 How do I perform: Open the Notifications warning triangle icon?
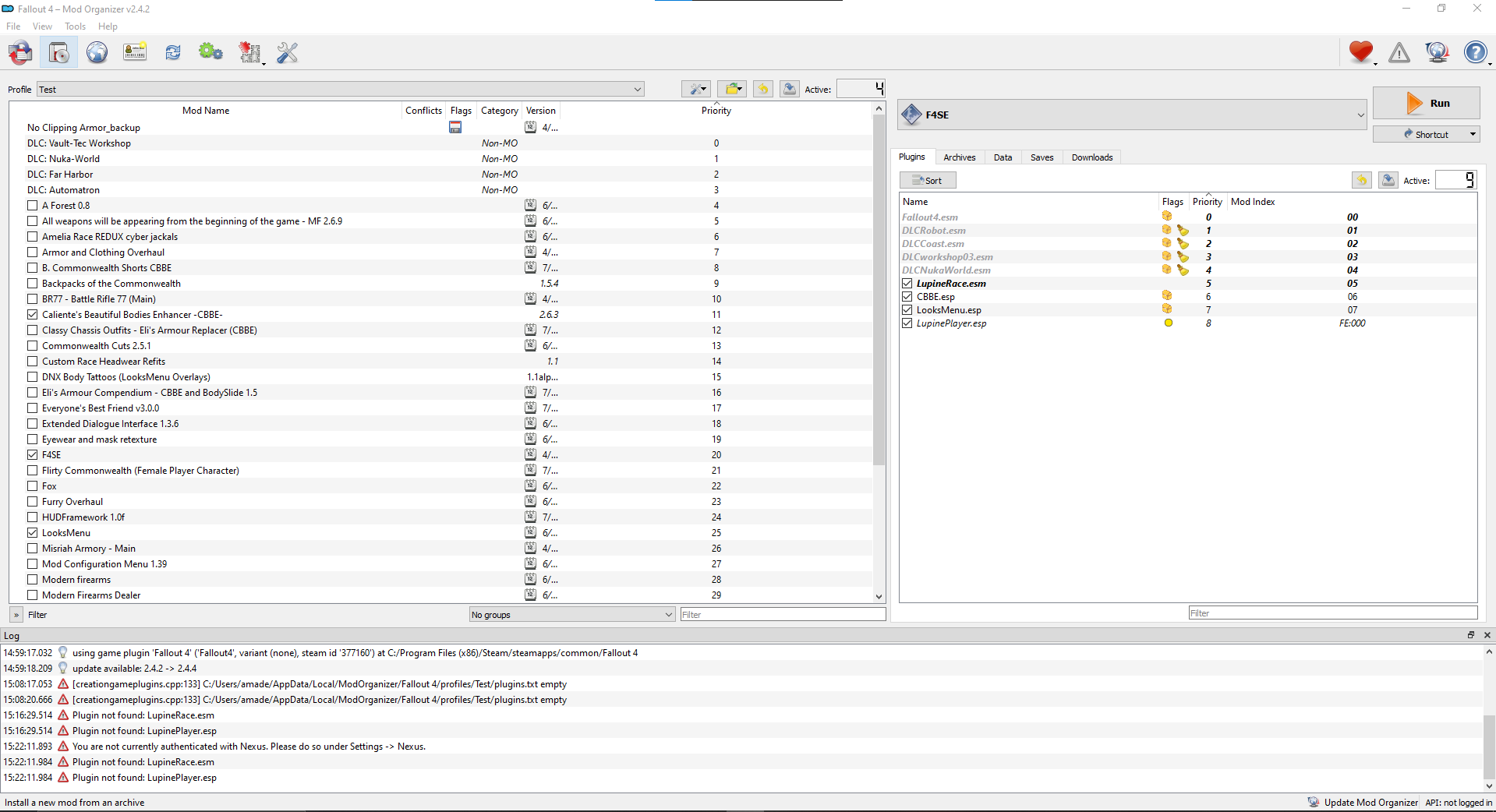pyautogui.click(x=1399, y=52)
